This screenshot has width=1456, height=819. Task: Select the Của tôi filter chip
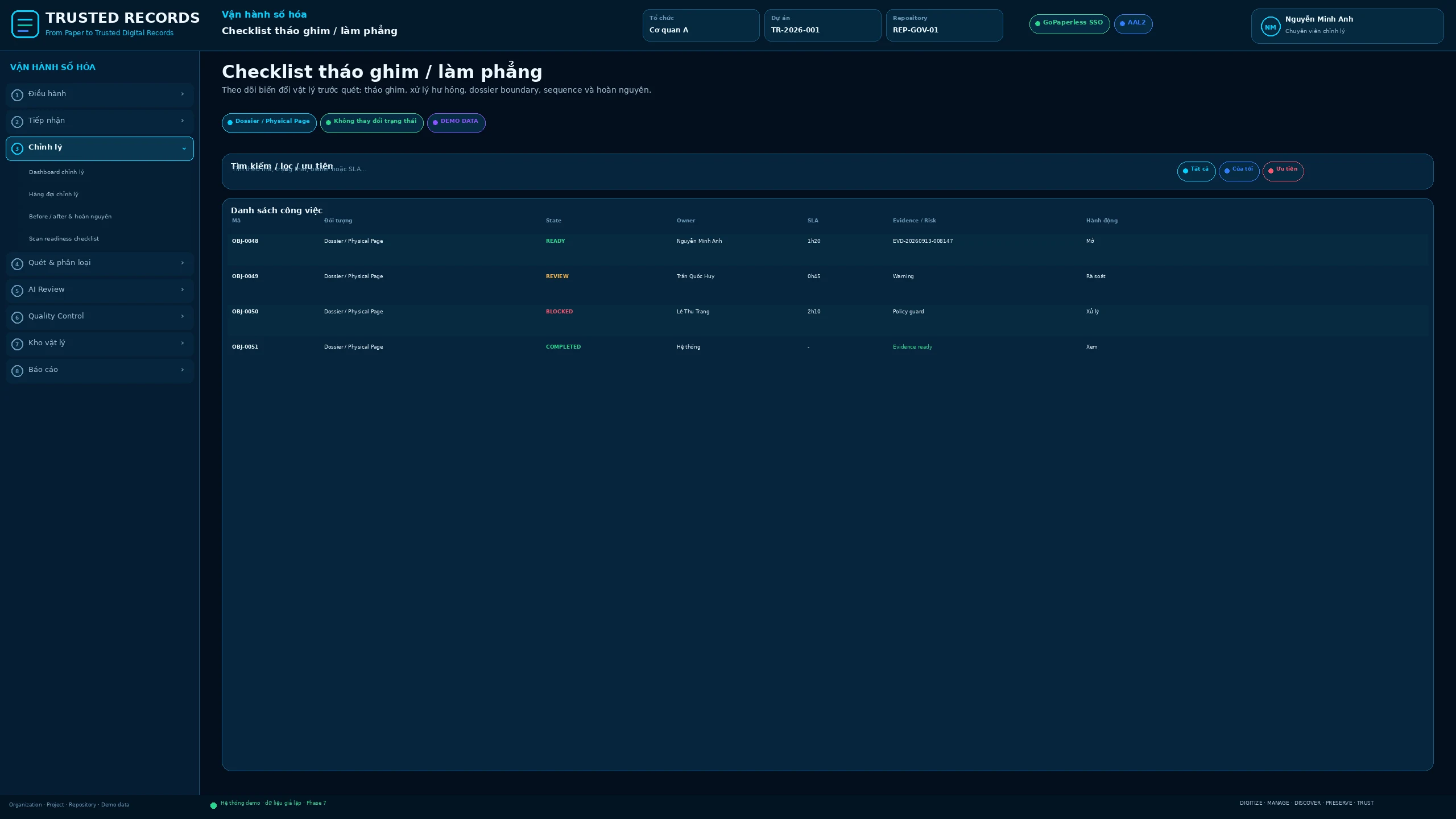[1239, 171]
